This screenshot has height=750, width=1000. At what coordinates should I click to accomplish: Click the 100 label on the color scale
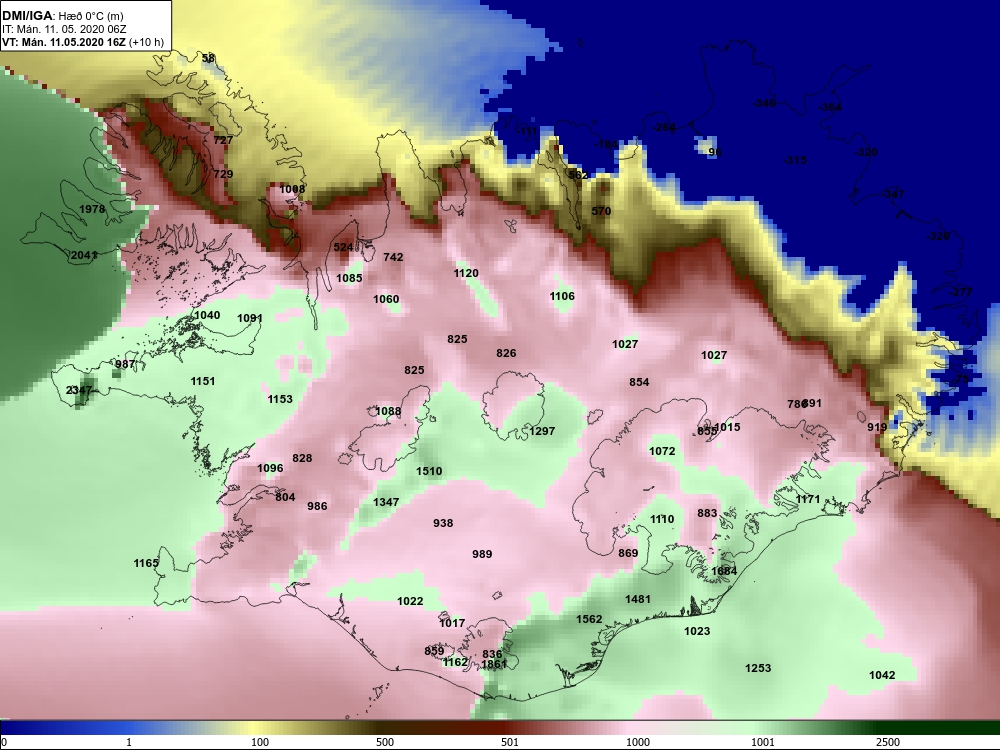point(260,742)
